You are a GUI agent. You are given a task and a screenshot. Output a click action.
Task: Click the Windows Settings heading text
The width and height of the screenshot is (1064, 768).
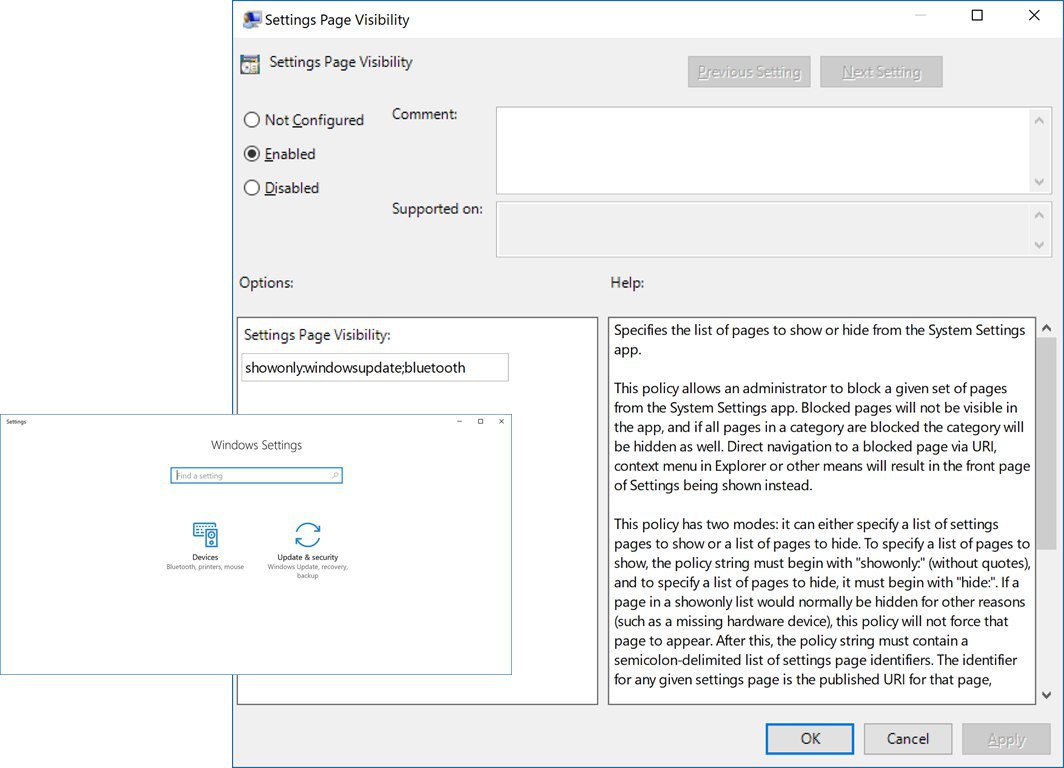pos(256,445)
